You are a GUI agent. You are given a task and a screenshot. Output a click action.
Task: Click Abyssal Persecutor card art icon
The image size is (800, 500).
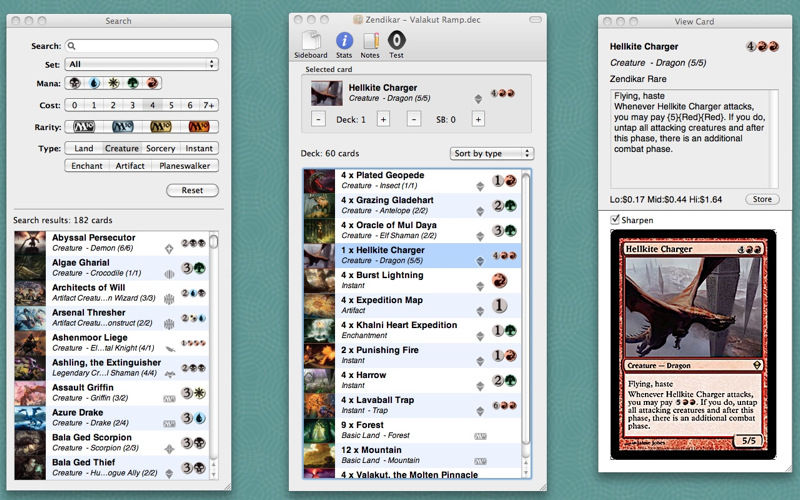click(30, 243)
